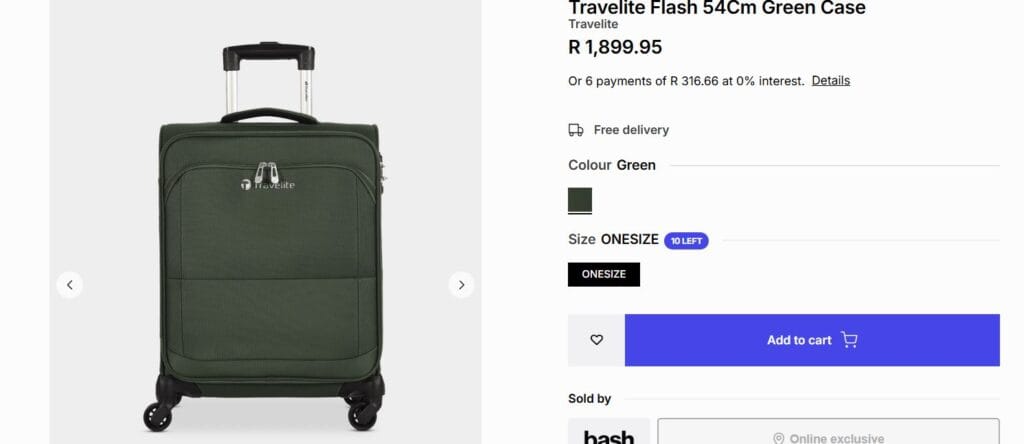This screenshot has width=1024, height=444.
Task: Open the payment Details link
Action: click(x=830, y=81)
